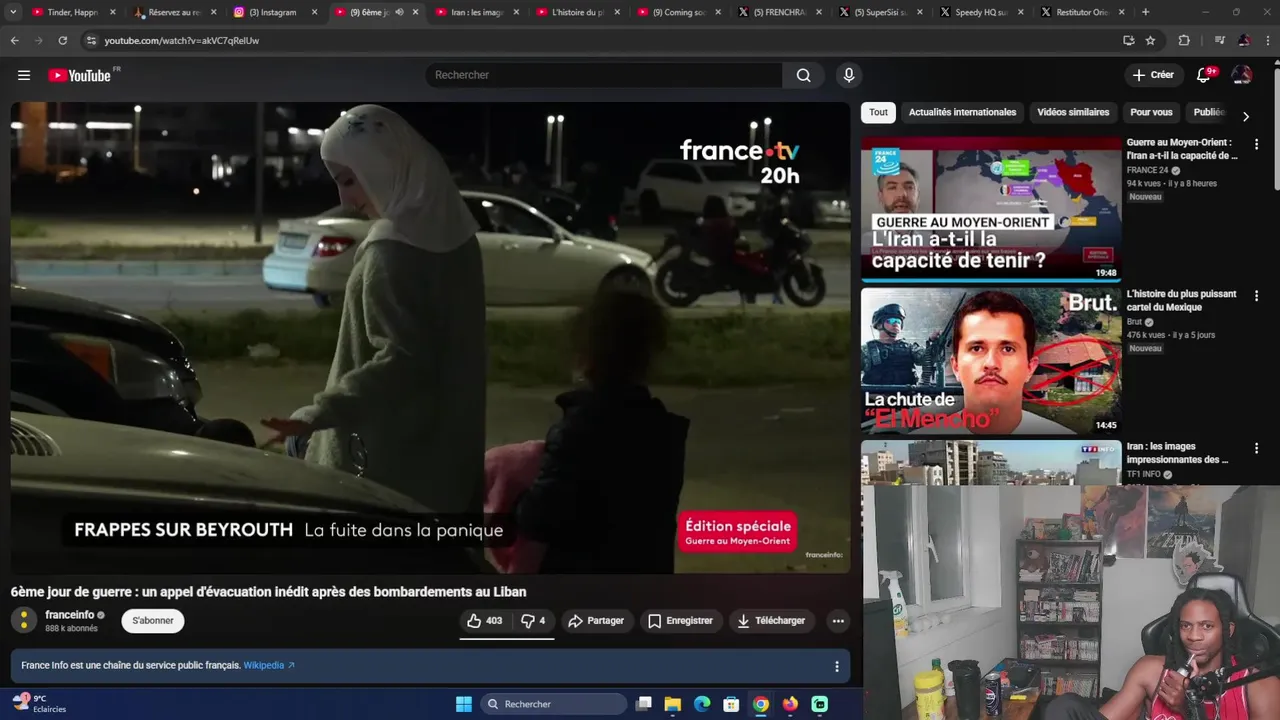Click the search magnifier button

click(803, 75)
